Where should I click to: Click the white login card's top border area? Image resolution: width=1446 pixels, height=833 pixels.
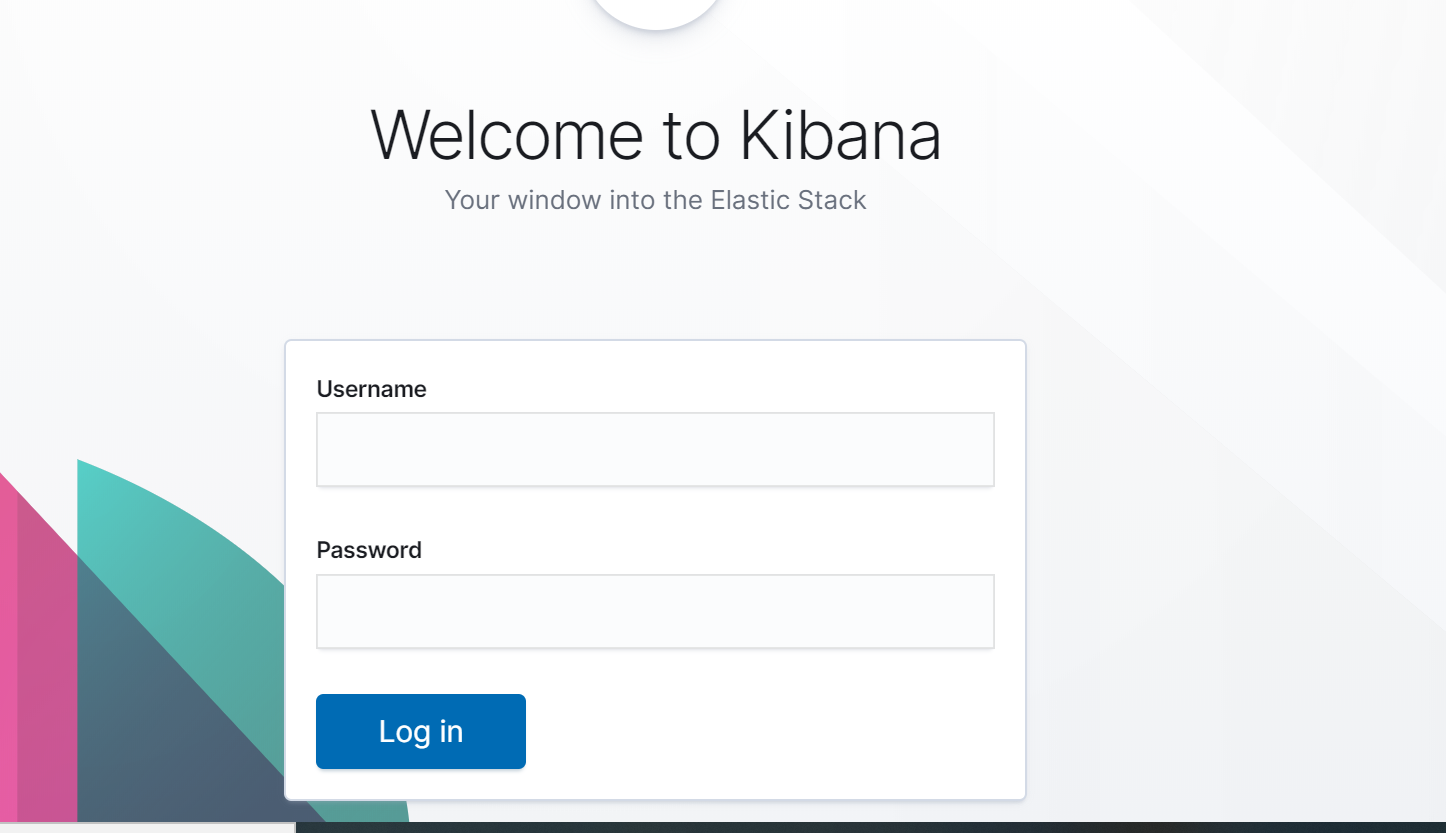(x=655, y=343)
